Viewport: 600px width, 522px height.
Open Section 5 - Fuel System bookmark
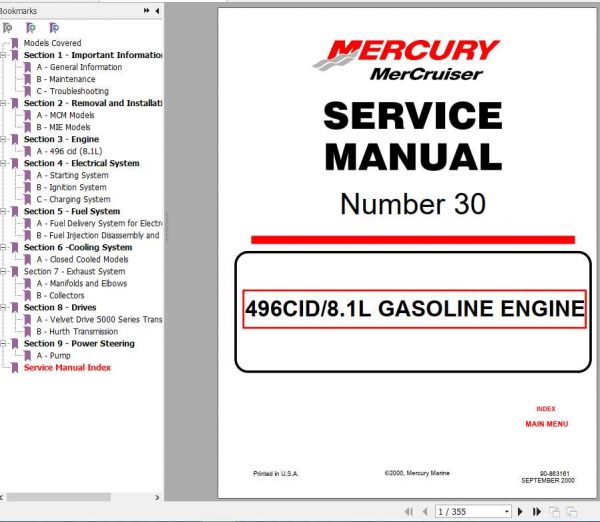click(x=72, y=211)
